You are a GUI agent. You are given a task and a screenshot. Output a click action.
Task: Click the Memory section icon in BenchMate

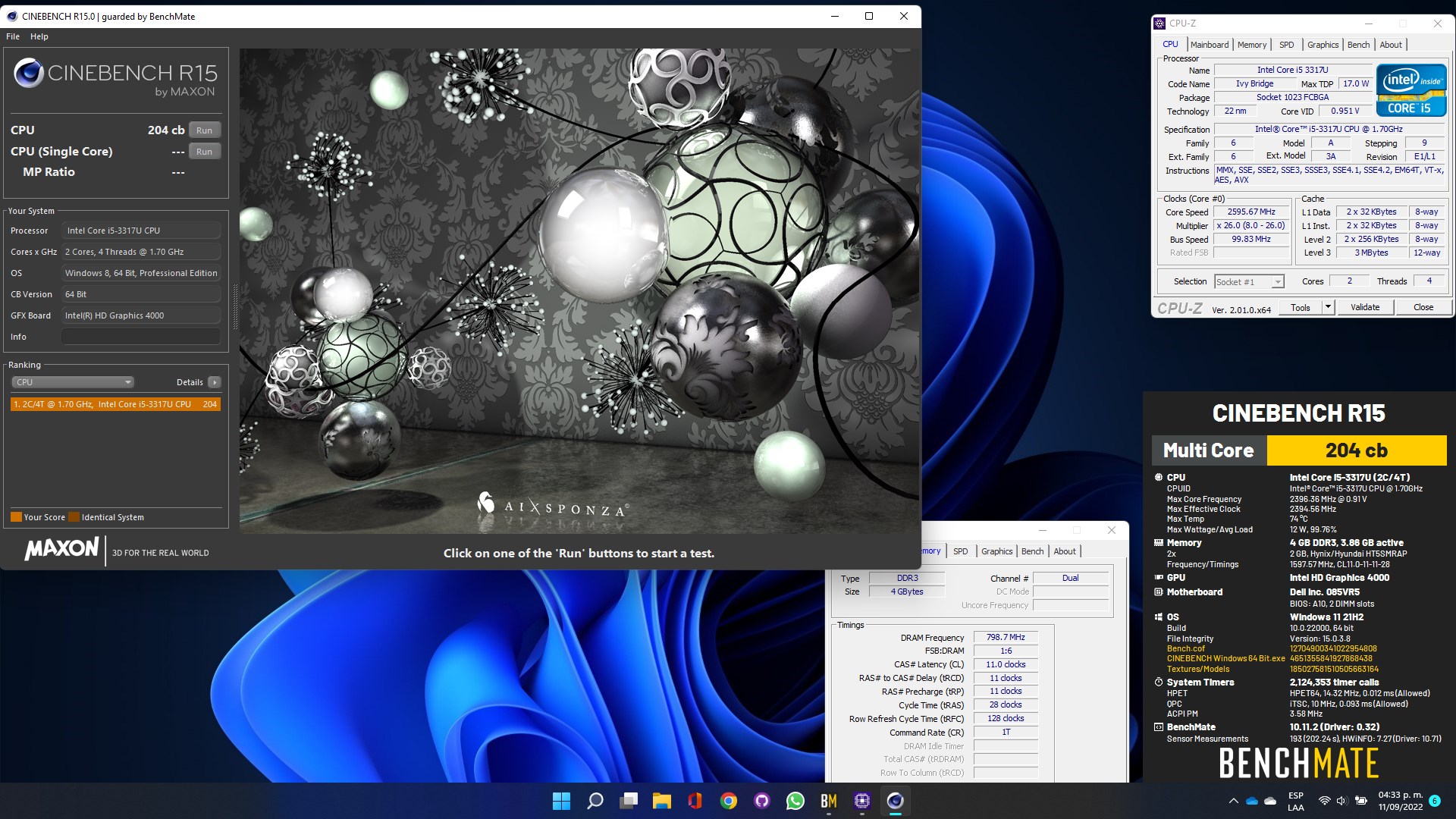(x=1159, y=542)
